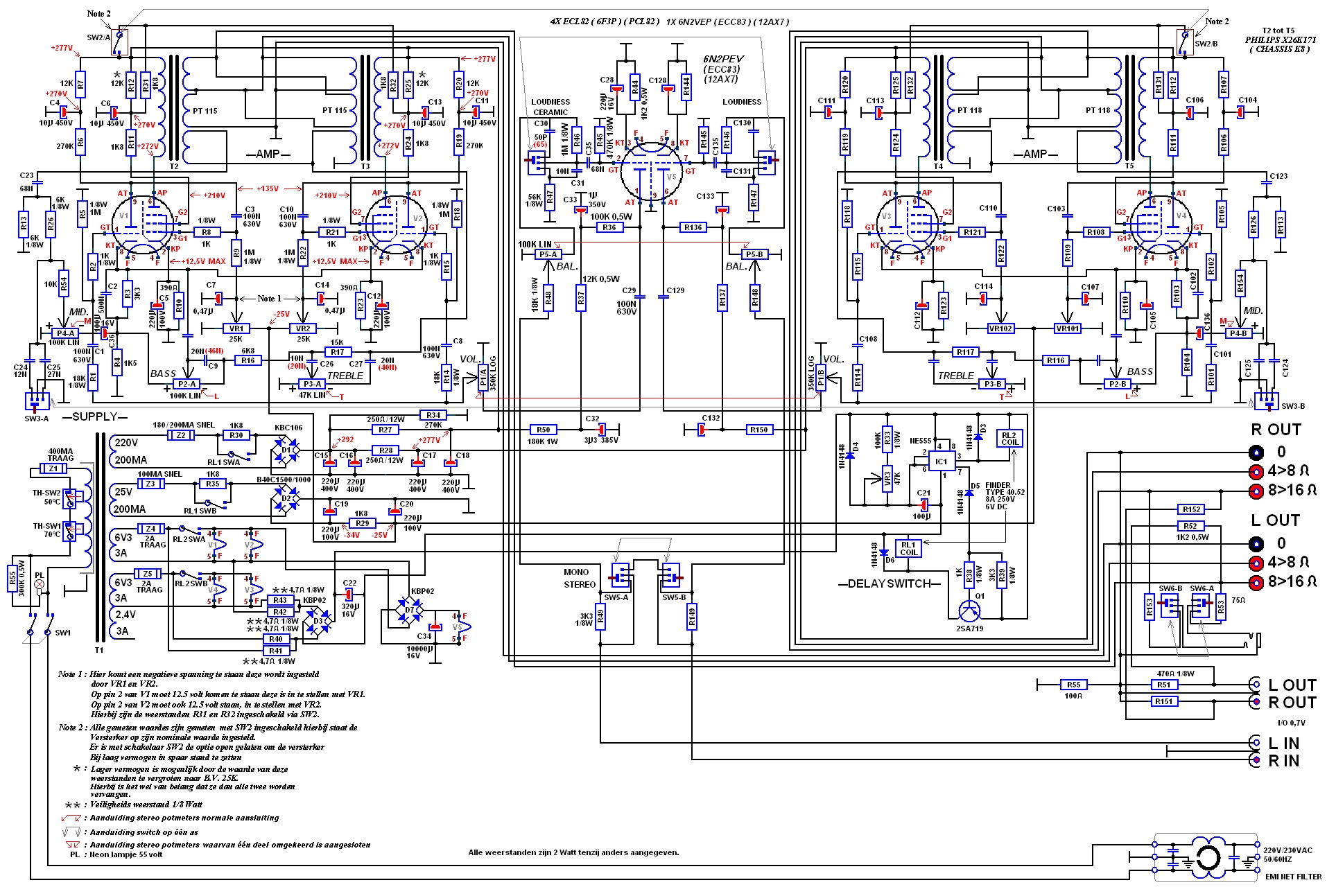Click the Z2 fuse on 220V winding
The image size is (1327, 896).
pos(181,435)
